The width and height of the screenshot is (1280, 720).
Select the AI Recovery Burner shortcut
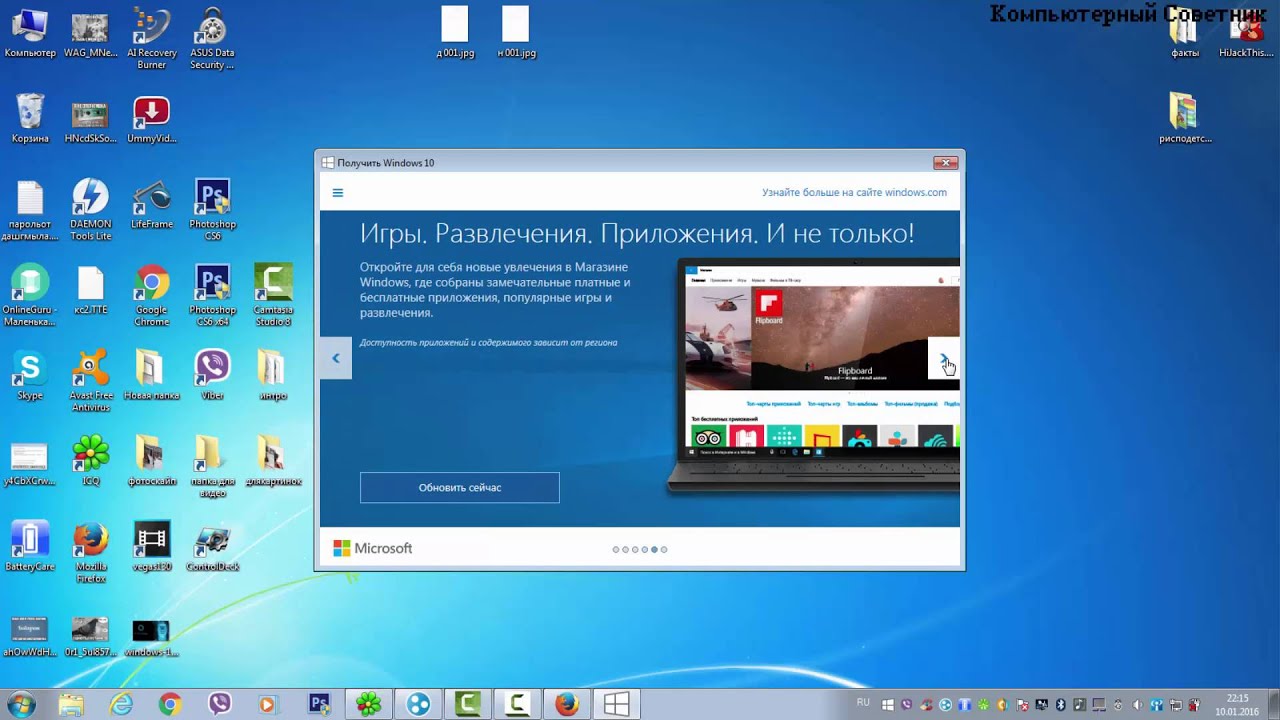click(152, 38)
